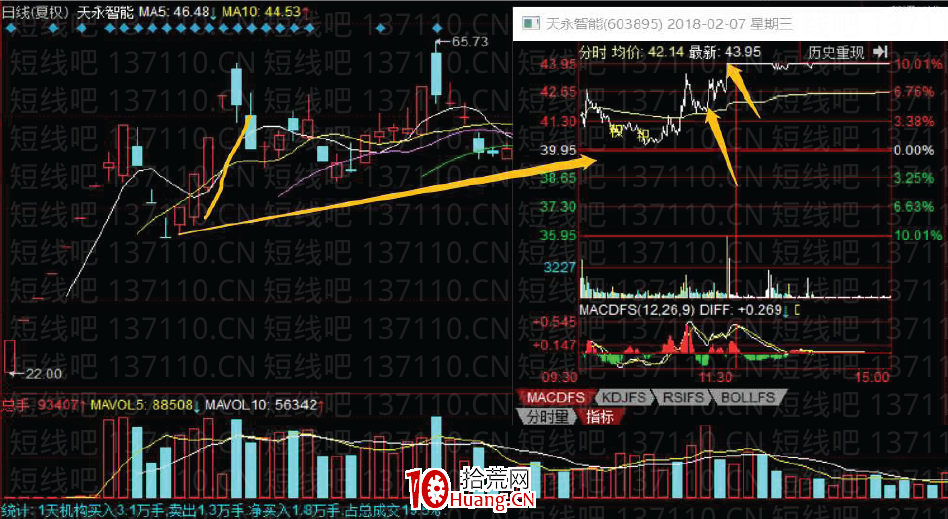
Task: Click the 09:30 time axis marker
Action: coord(559,377)
